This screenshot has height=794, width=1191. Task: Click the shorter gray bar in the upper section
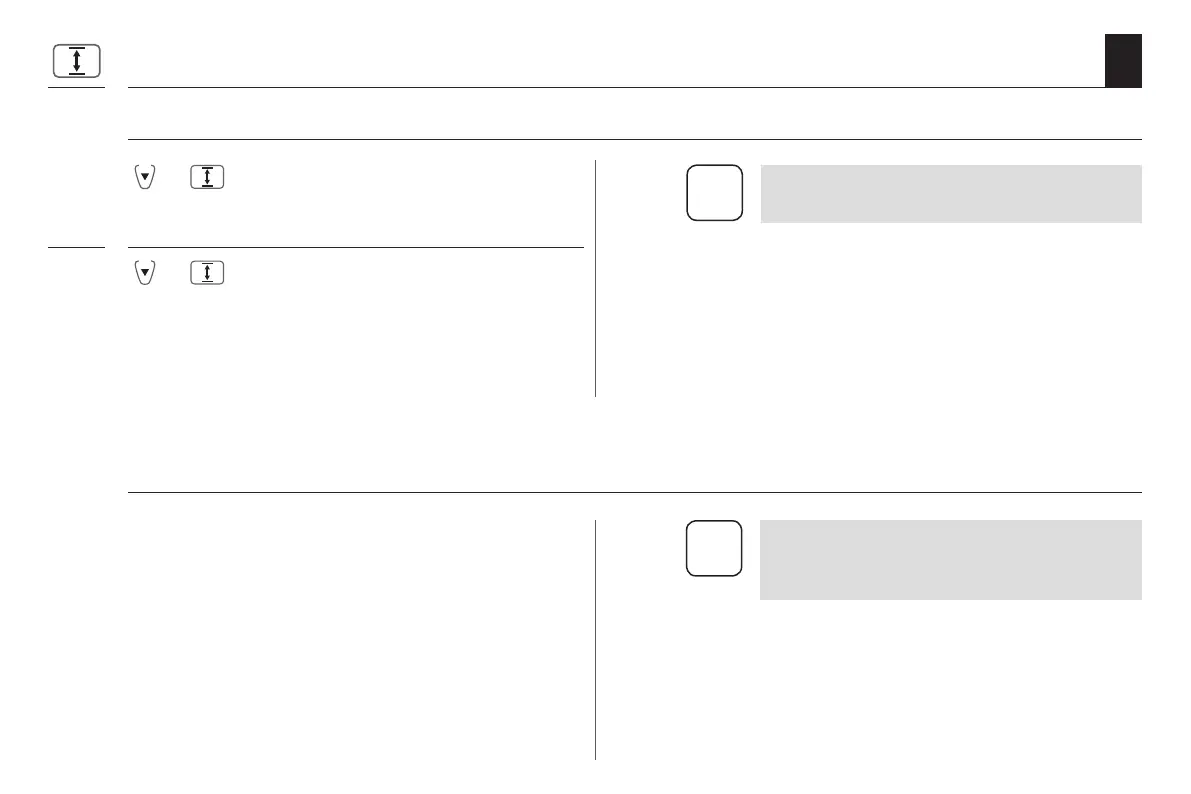(x=950, y=193)
